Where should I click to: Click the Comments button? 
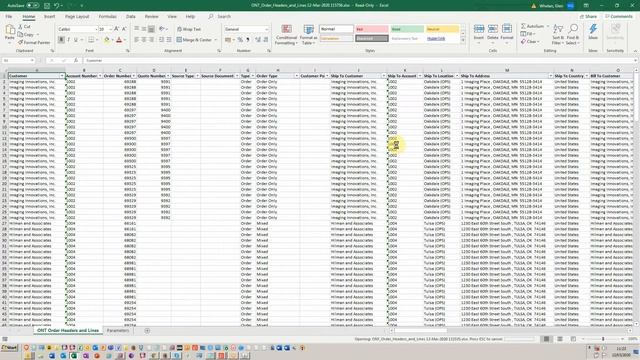click(619, 16)
